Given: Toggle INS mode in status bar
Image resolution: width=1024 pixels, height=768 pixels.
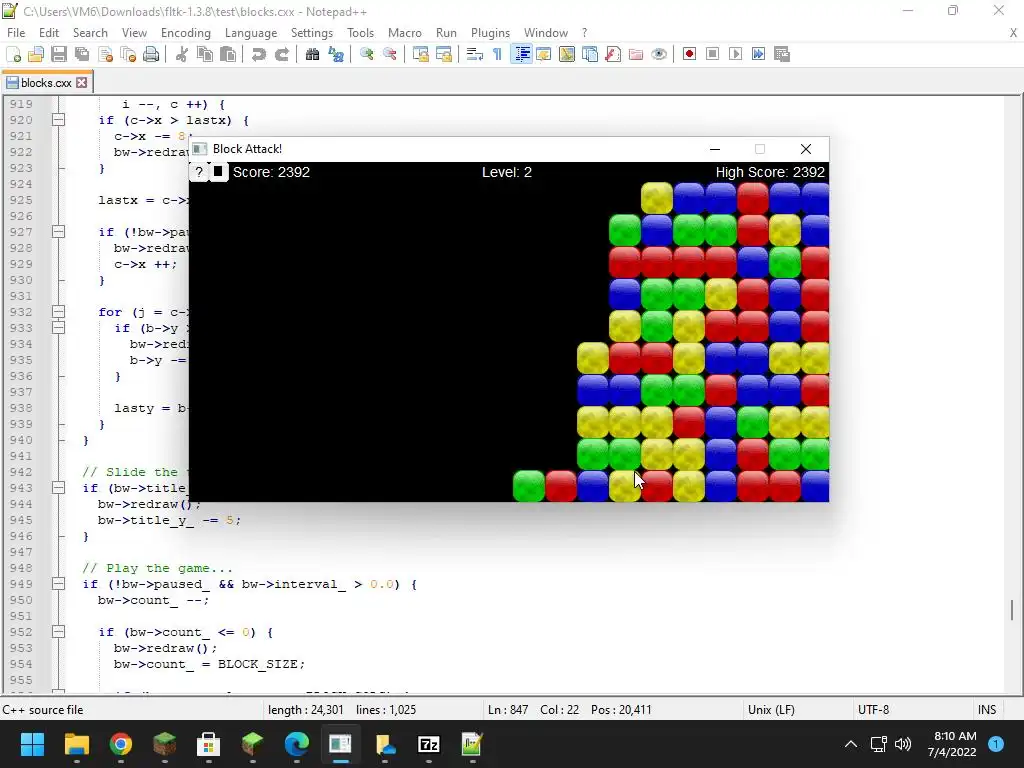Looking at the screenshot, I should coord(987,710).
